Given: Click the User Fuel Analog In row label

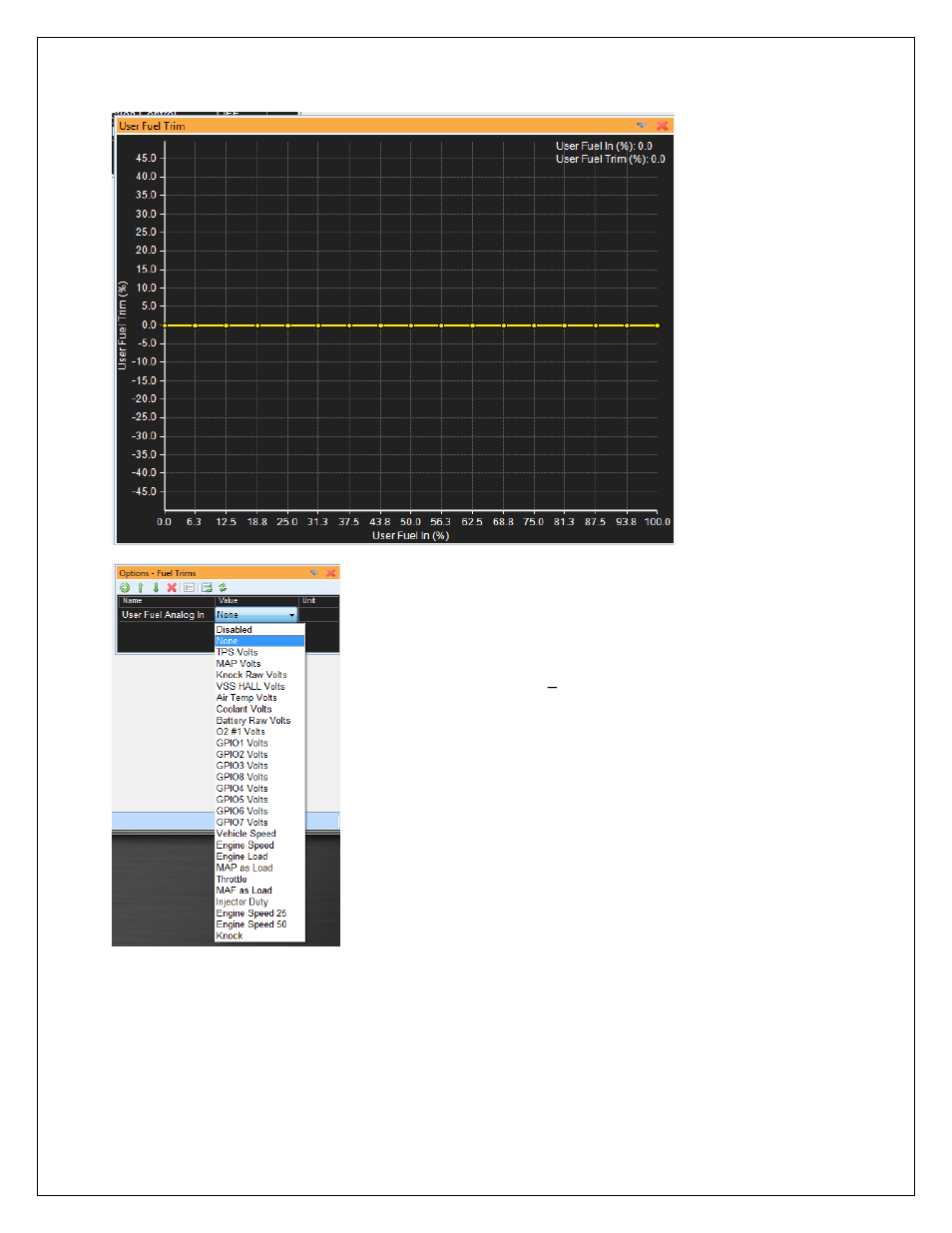Looking at the screenshot, I should point(163,615).
